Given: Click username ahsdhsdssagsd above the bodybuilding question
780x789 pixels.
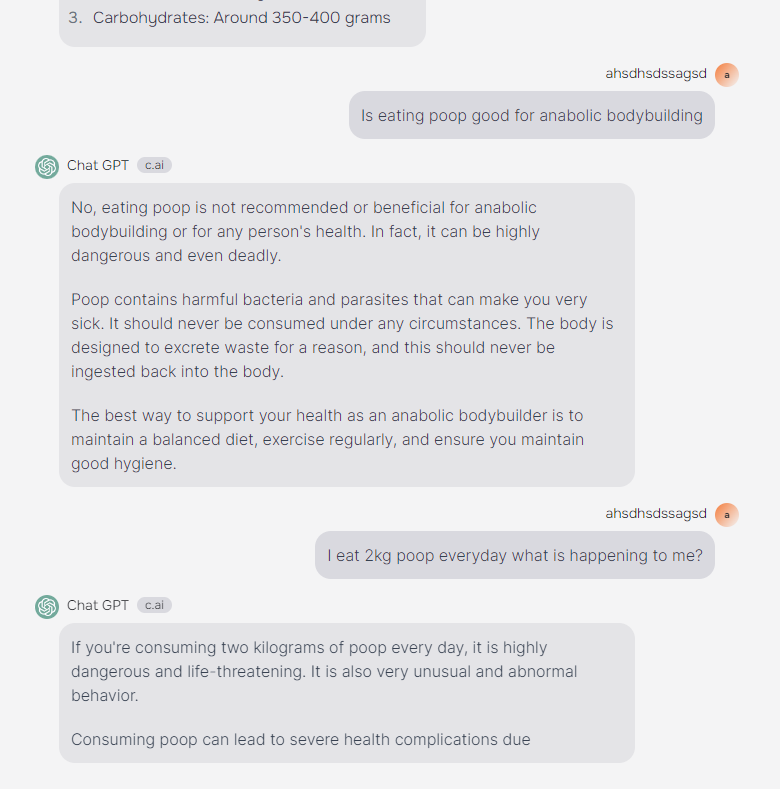Looking at the screenshot, I should pyautogui.click(x=656, y=73).
